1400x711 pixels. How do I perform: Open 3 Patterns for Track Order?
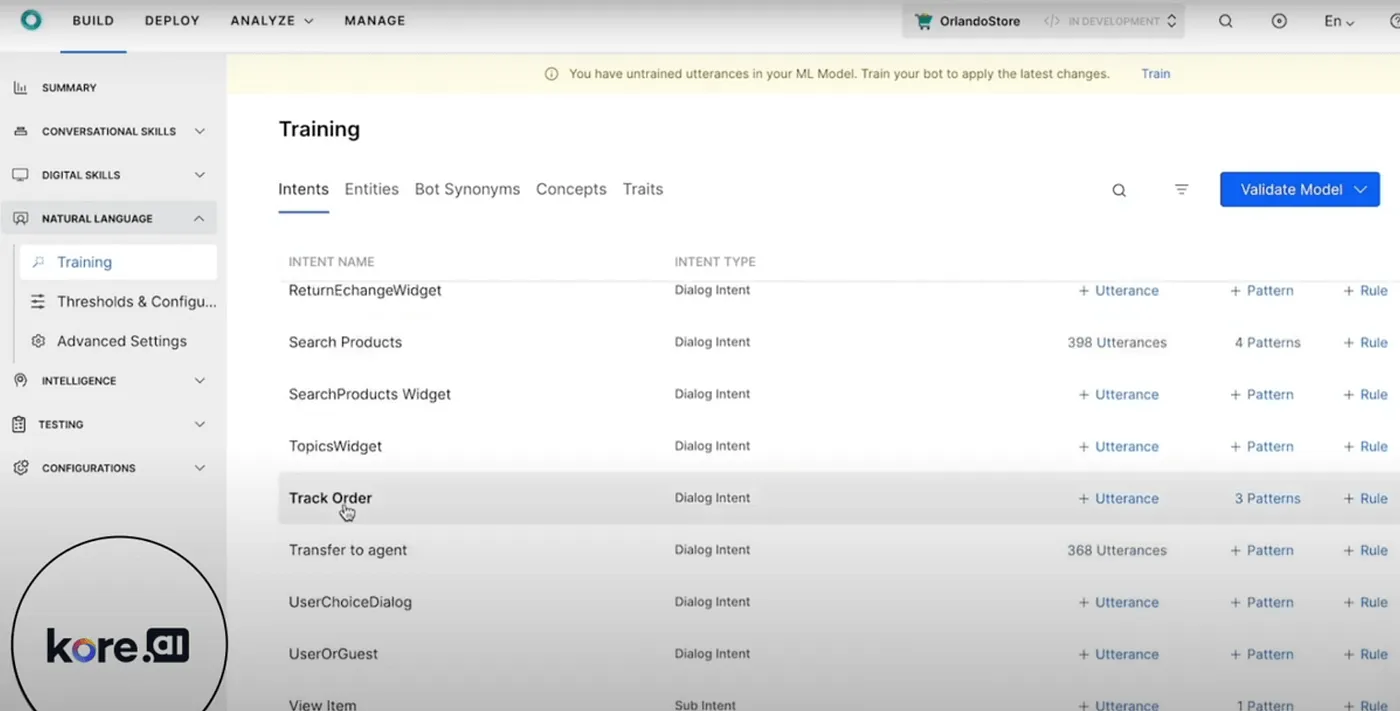(1267, 498)
